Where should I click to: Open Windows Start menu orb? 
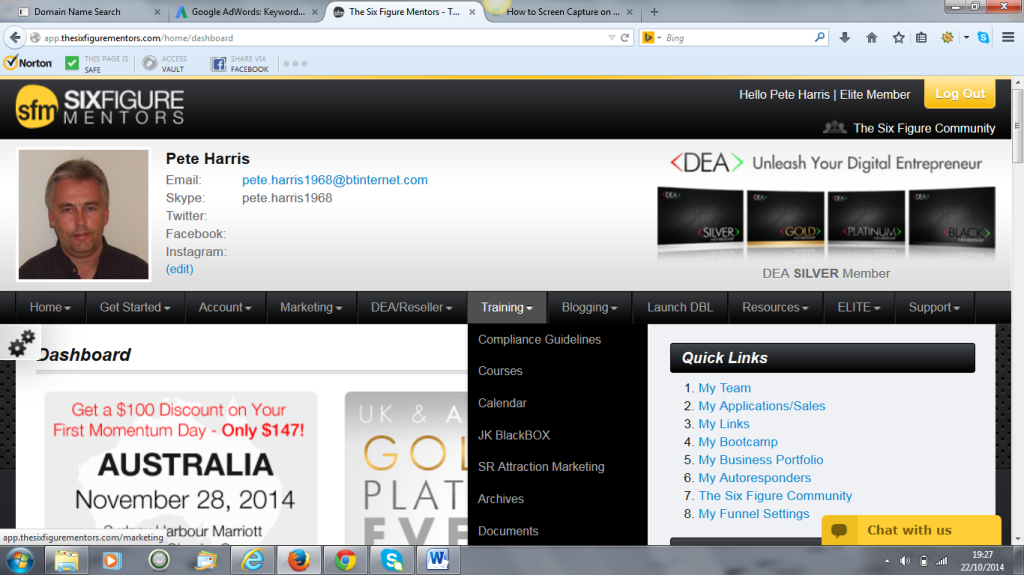tap(20, 561)
